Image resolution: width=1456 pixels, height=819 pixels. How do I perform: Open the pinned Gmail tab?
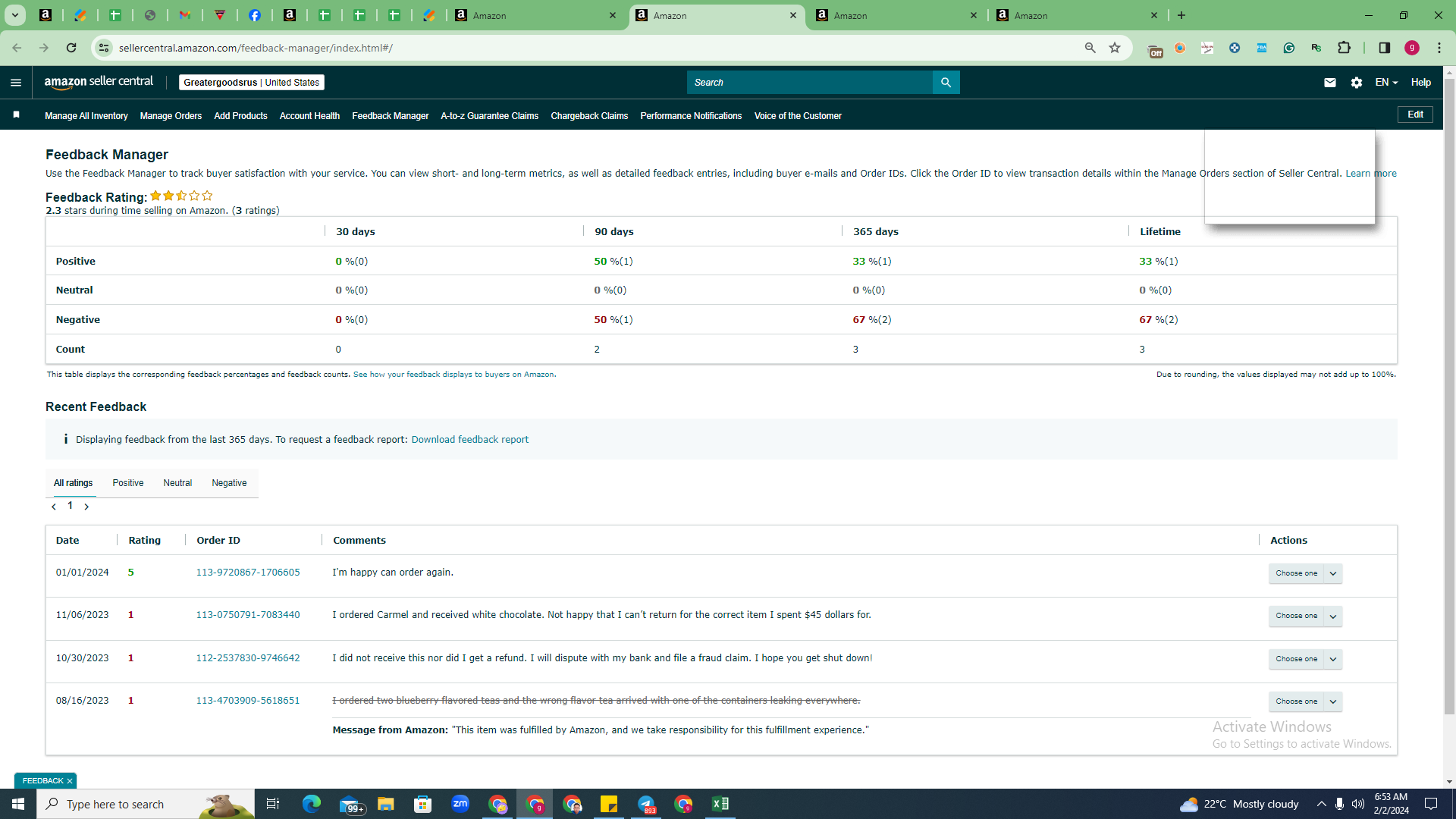[185, 15]
